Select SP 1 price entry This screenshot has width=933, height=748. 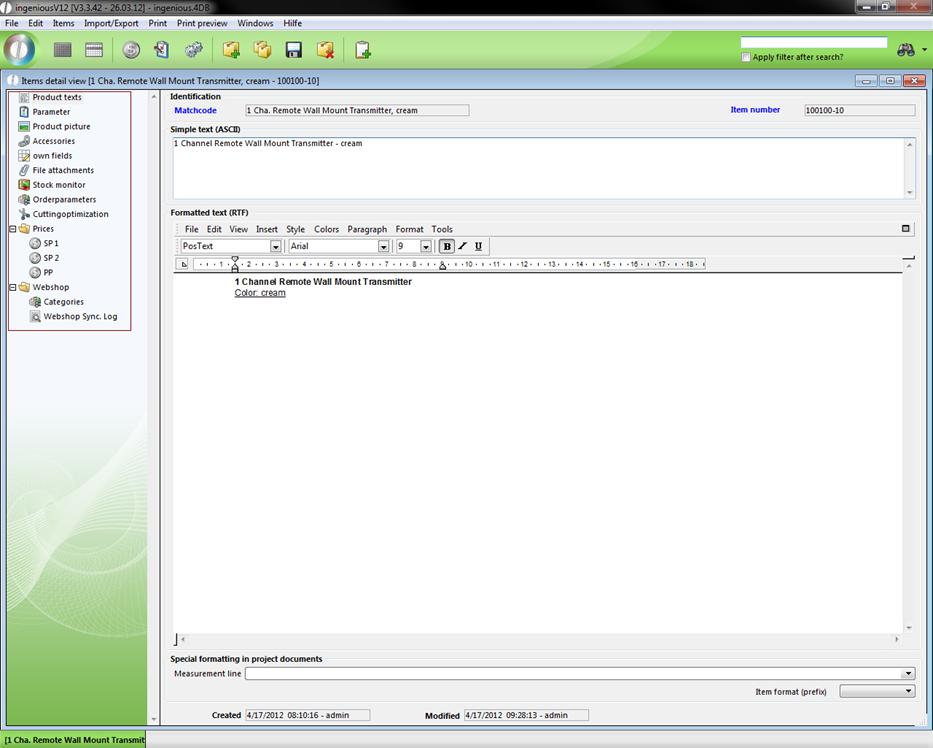pyautogui.click(x=50, y=243)
